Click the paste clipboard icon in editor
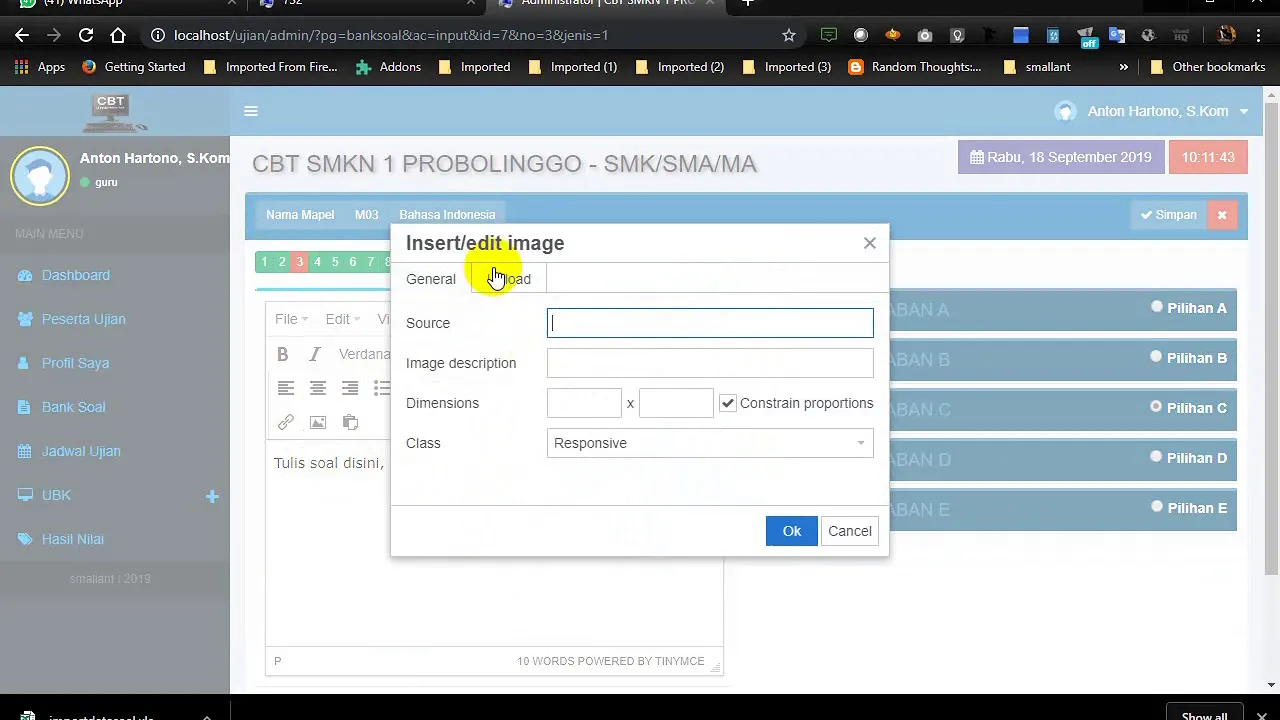1280x720 pixels. pos(350,422)
